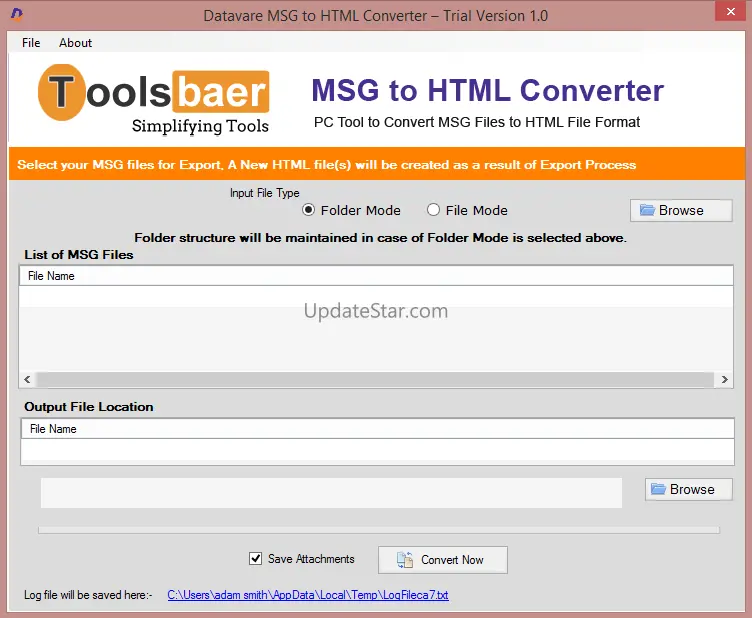Click the 'MSG to HTML Converter' heading text
This screenshot has width=752, height=618.
tap(488, 90)
